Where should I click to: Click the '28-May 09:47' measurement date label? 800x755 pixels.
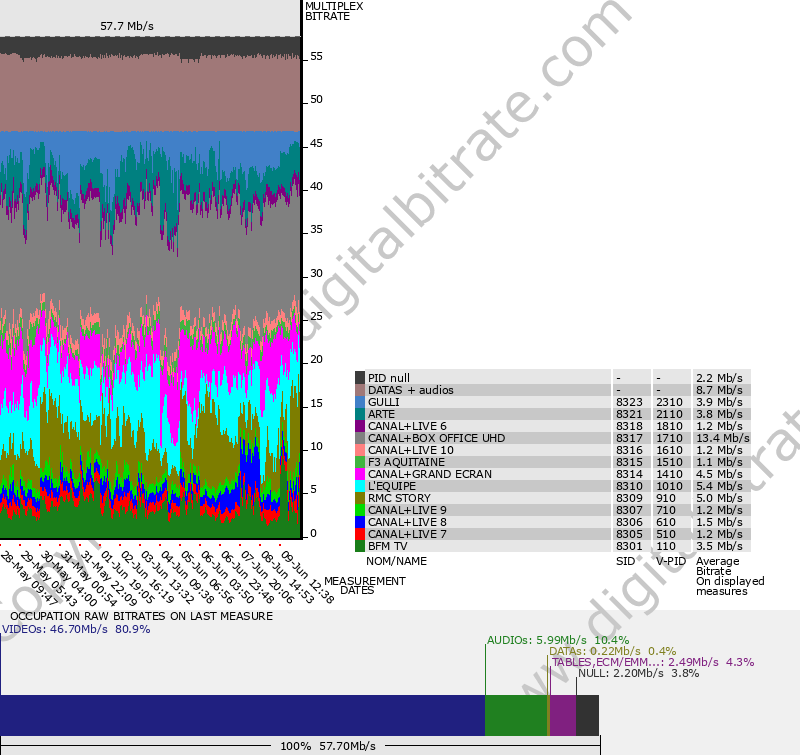pyautogui.click(x=30, y=577)
